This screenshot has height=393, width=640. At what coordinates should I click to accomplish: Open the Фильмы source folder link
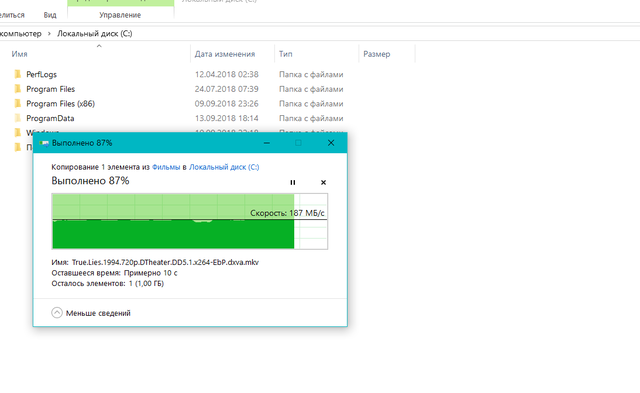tap(166, 167)
